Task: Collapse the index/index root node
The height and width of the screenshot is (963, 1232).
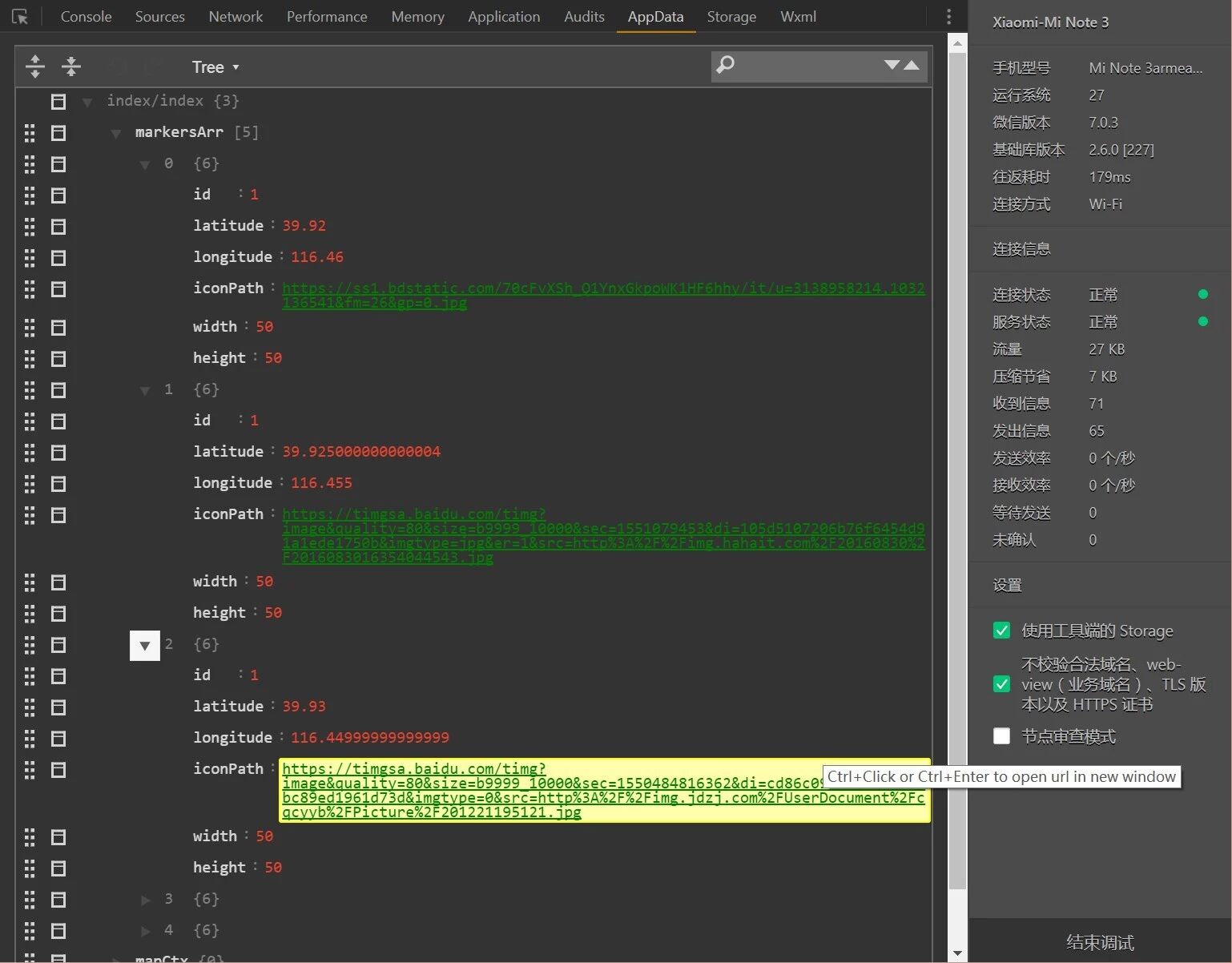Action: coord(87,102)
